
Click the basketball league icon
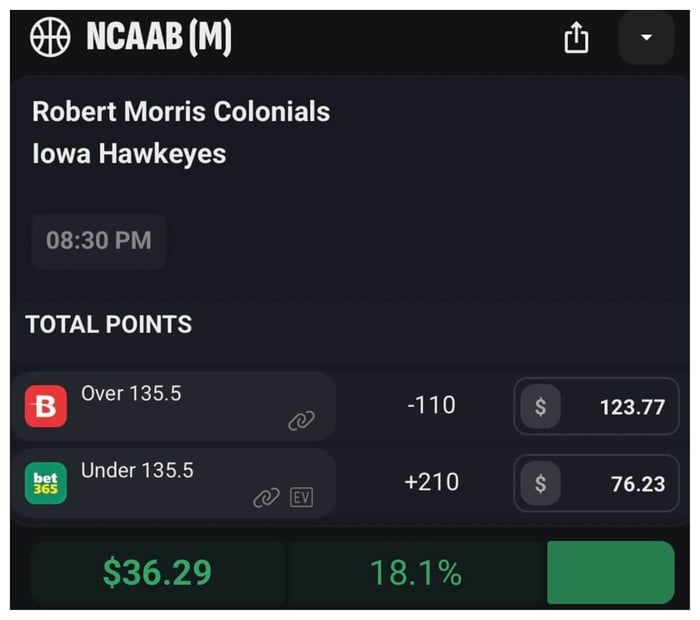(50, 38)
